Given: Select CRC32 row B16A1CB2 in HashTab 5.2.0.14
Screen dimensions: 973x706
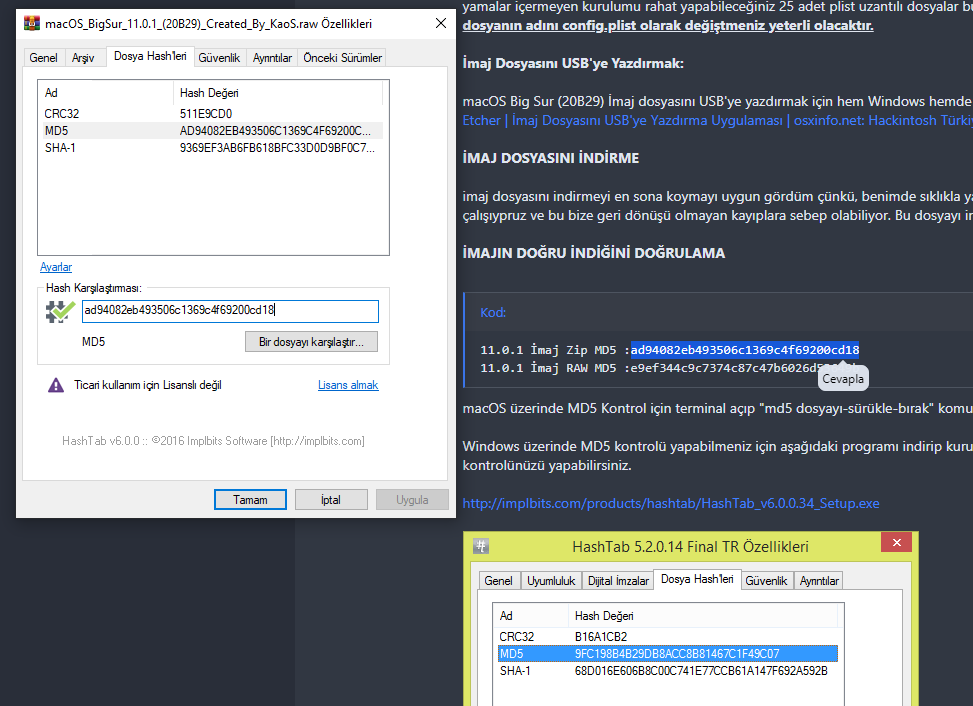Looking at the screenshot, I should pos(668,637).
